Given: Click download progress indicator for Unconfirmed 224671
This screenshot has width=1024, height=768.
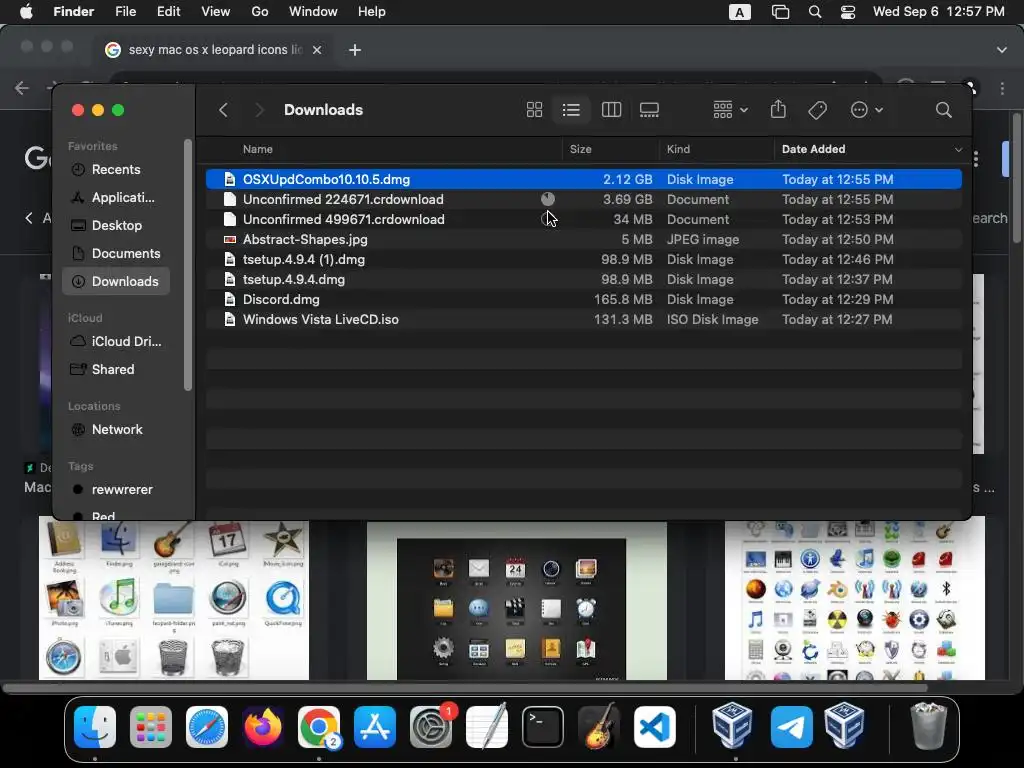Looking at the screenshot, I should tap(548, 199).
